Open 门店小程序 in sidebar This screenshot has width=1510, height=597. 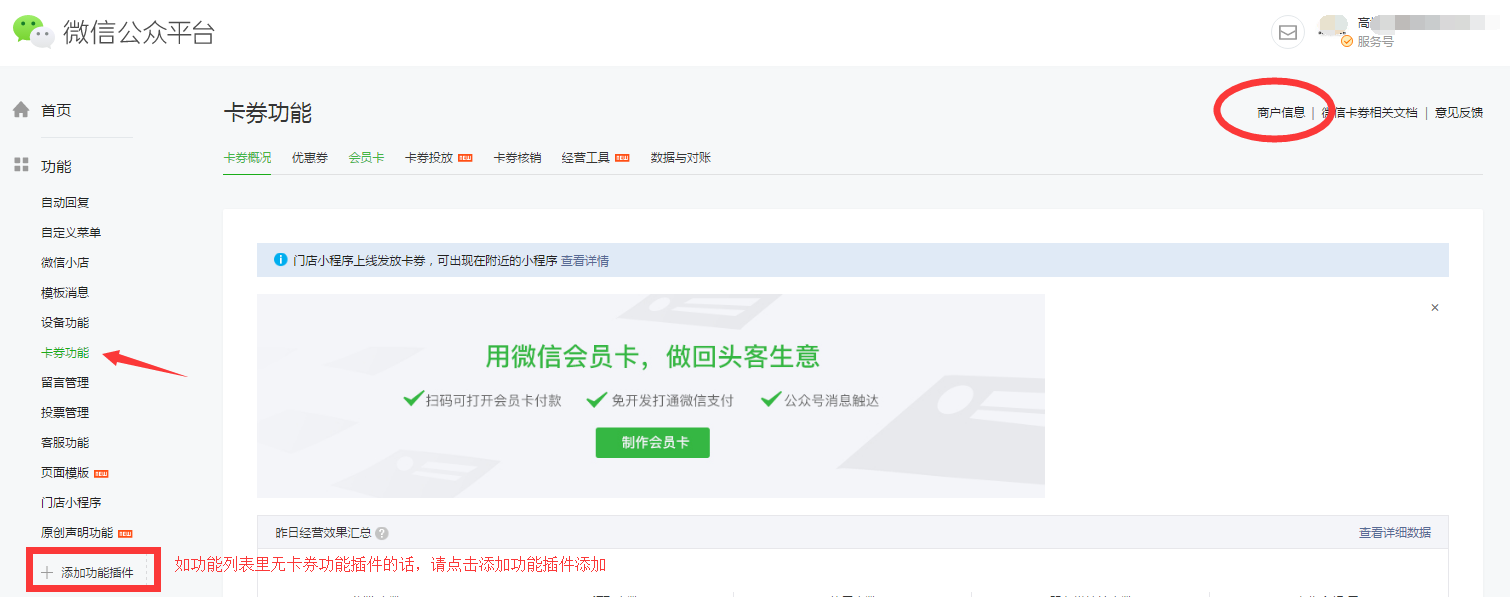click(x=71, y=502)
